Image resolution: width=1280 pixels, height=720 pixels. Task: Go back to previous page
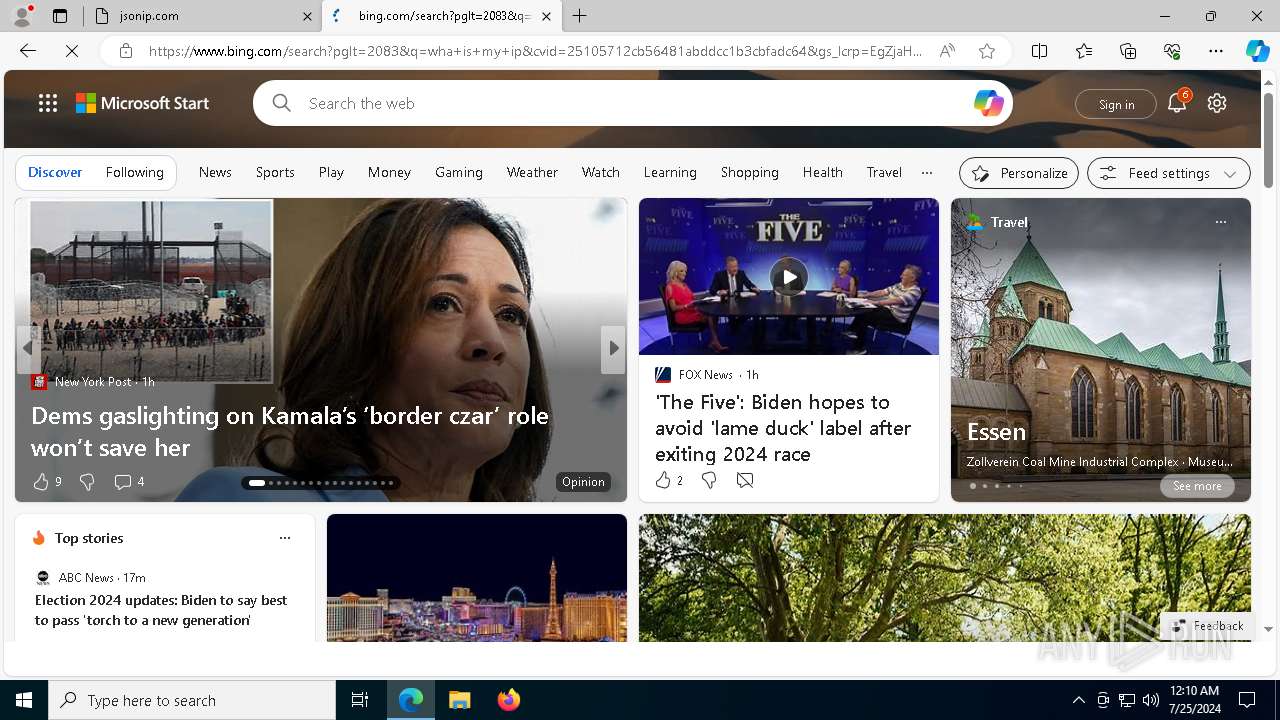tap(28, 51)
